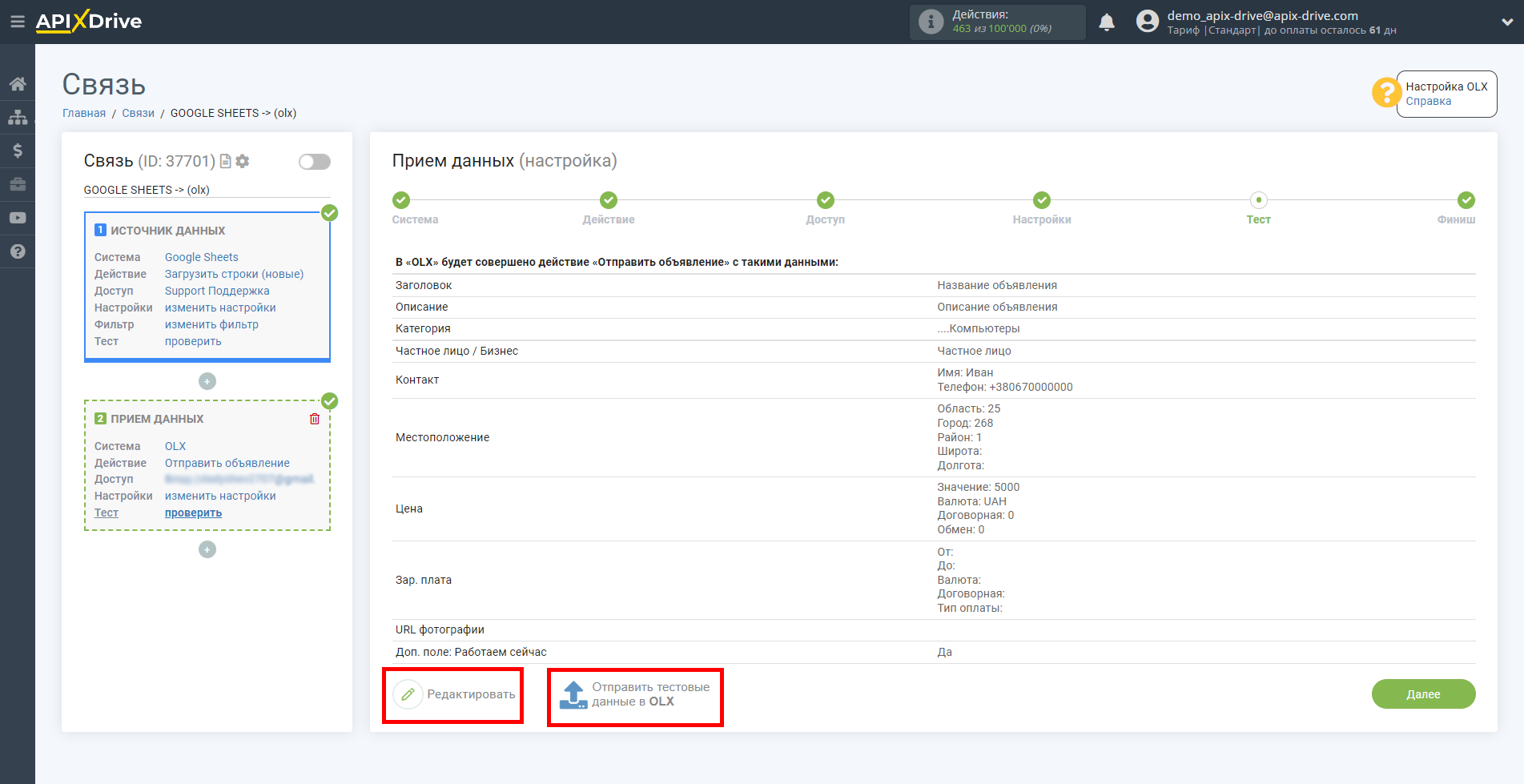The height and width of the screenshot is (784, 1524).
Task: Click Загрузить строки (новые) link
Action: coord(235,274)
